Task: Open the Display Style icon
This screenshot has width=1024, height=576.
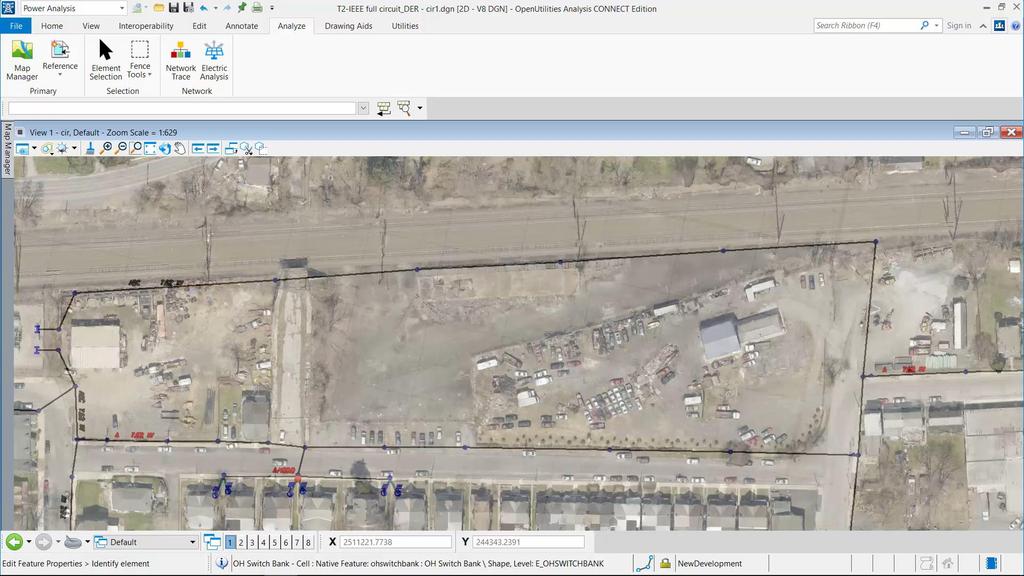Action: pos(47,149)
